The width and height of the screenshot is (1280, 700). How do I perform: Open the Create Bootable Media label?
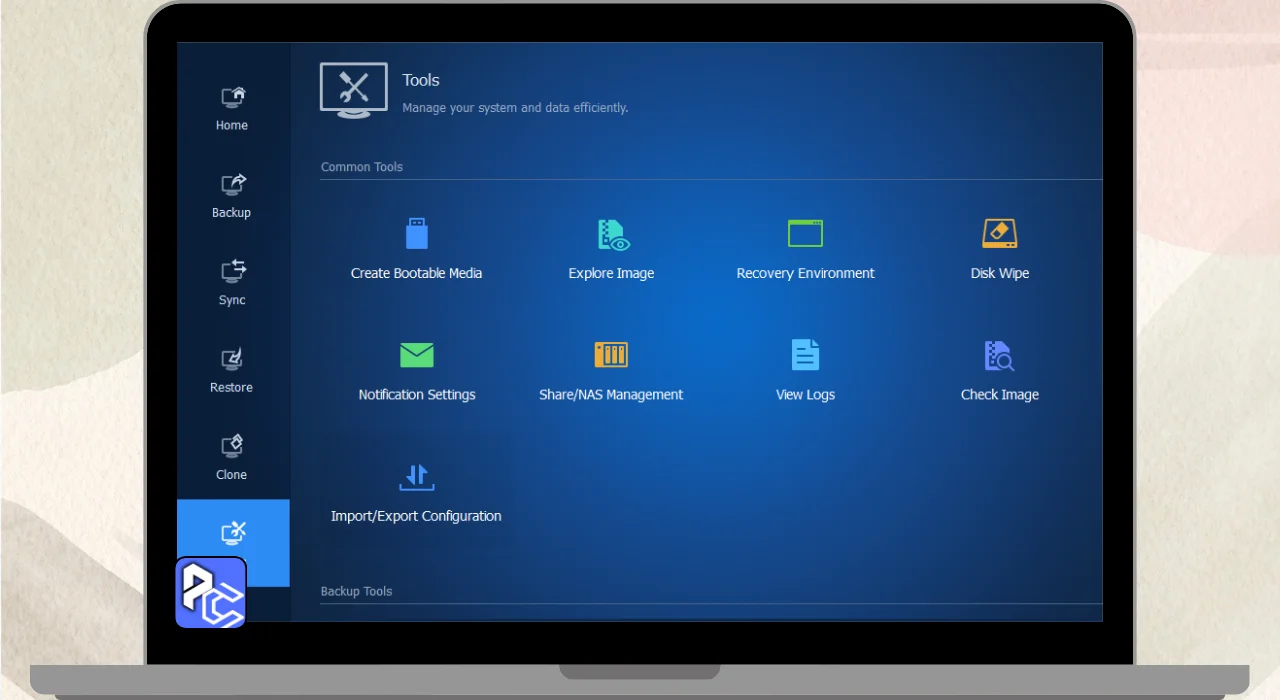coord(416,273)
